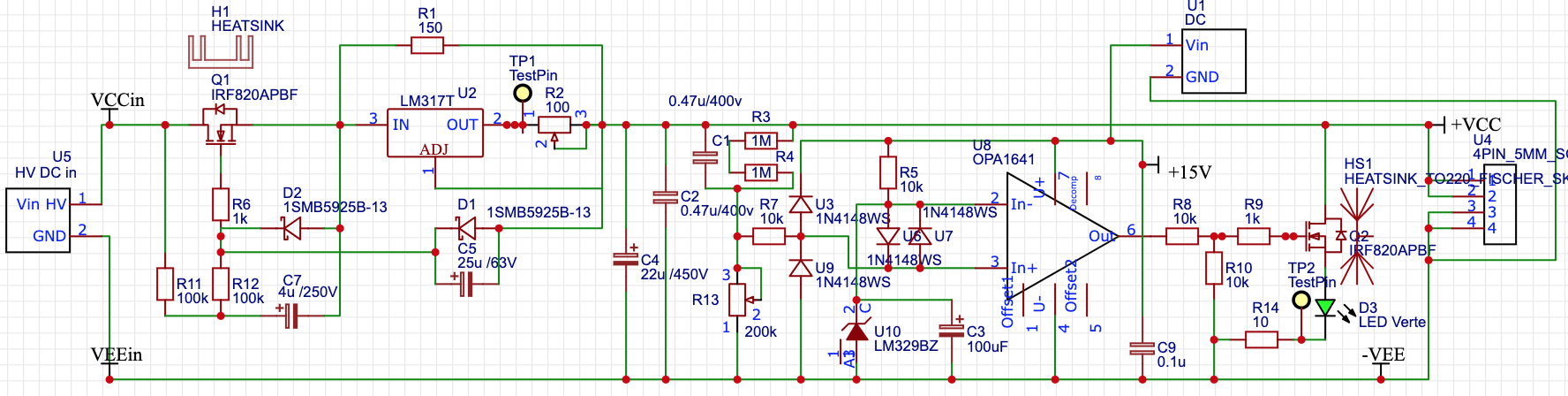Select resistor R12 100k

point(221,284)
